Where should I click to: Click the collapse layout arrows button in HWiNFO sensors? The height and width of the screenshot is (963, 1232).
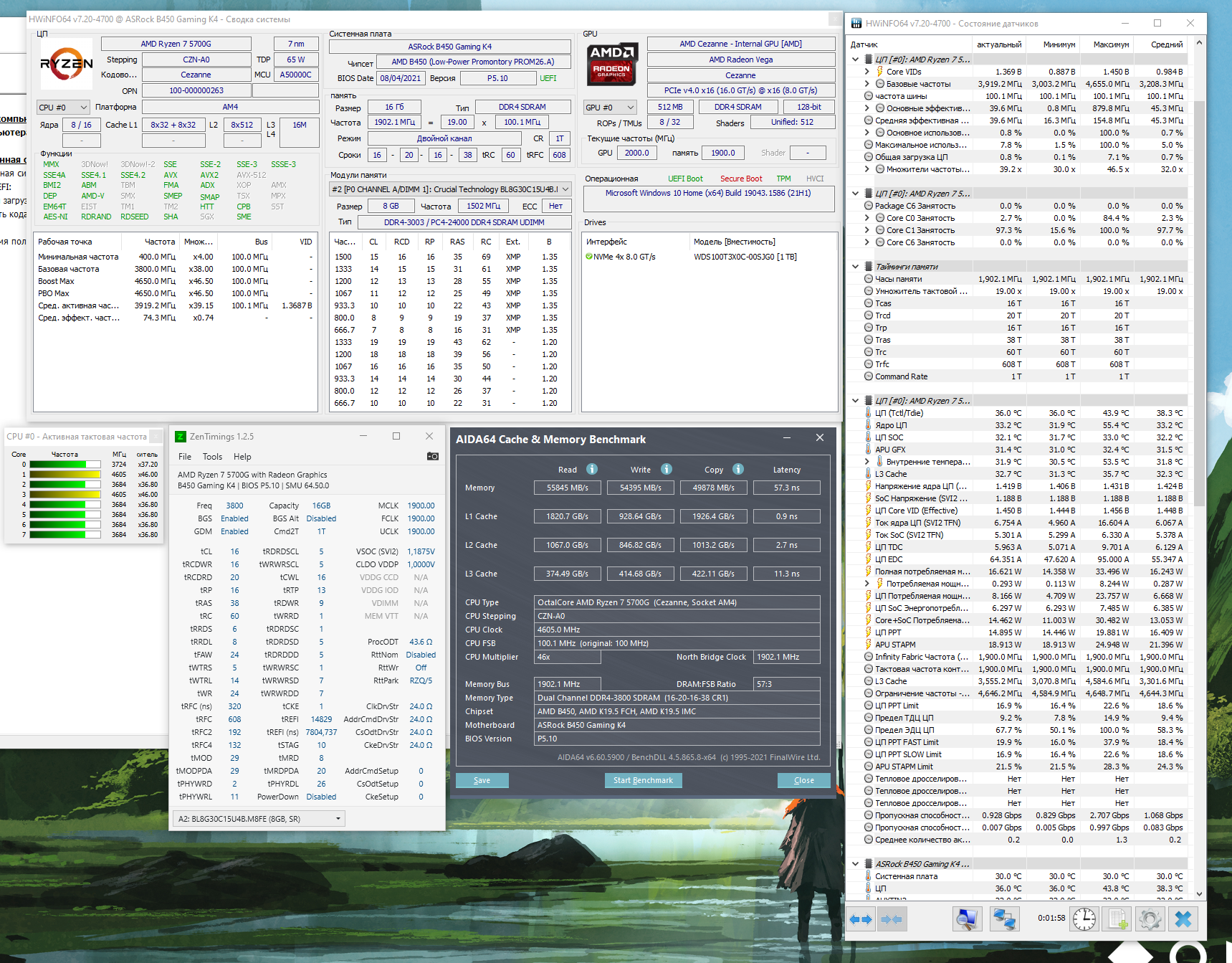click(x=892, y=919)
